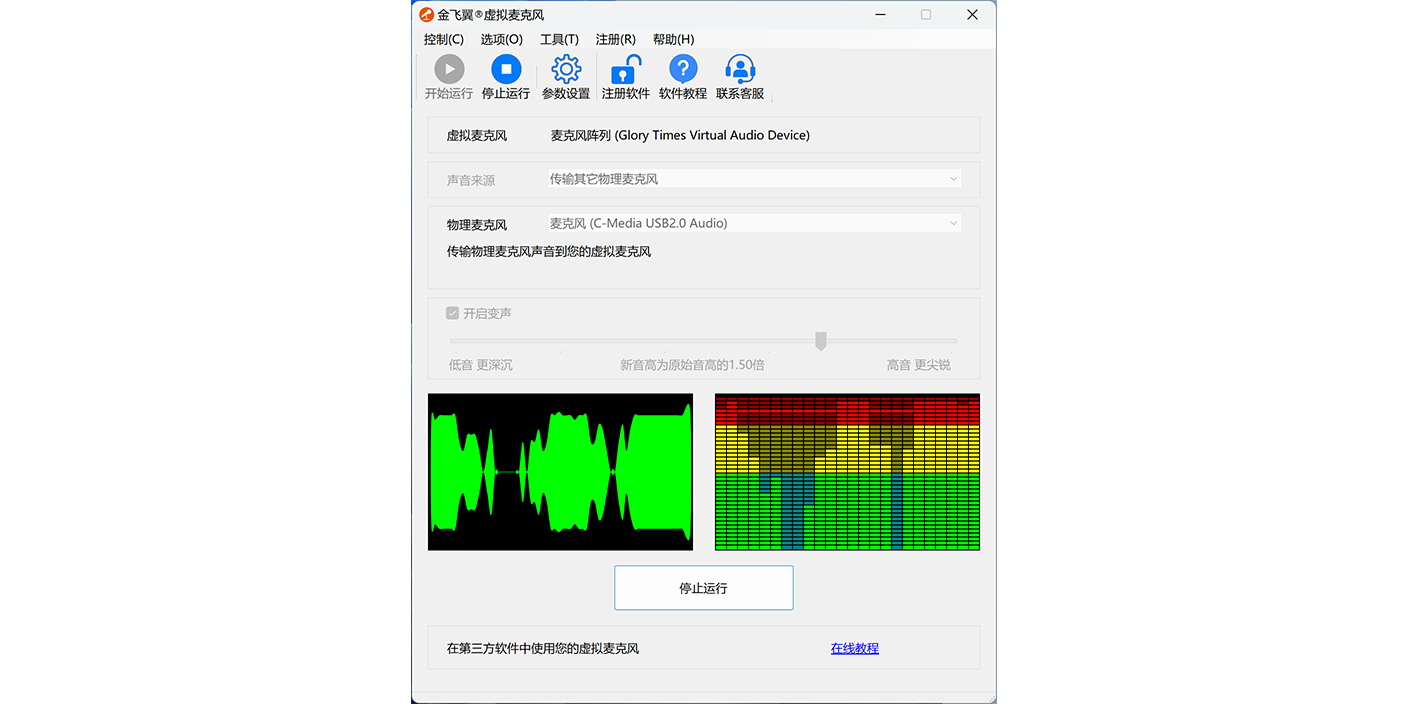Expand the 物理麦克风 device dropdown
1408x704 pixels.
(x=754, y=224)
